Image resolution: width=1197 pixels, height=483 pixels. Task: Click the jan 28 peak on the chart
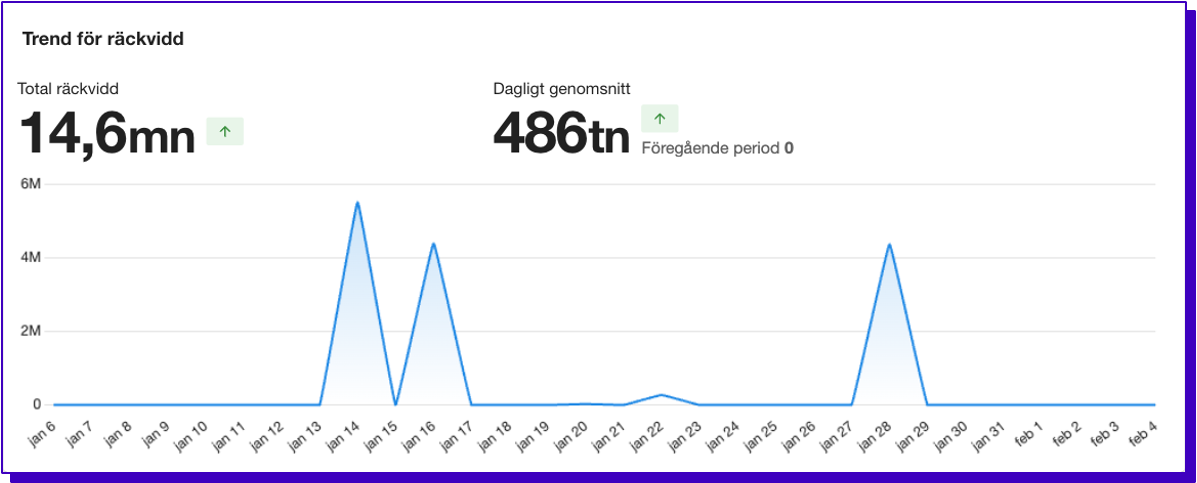point(889,244)
